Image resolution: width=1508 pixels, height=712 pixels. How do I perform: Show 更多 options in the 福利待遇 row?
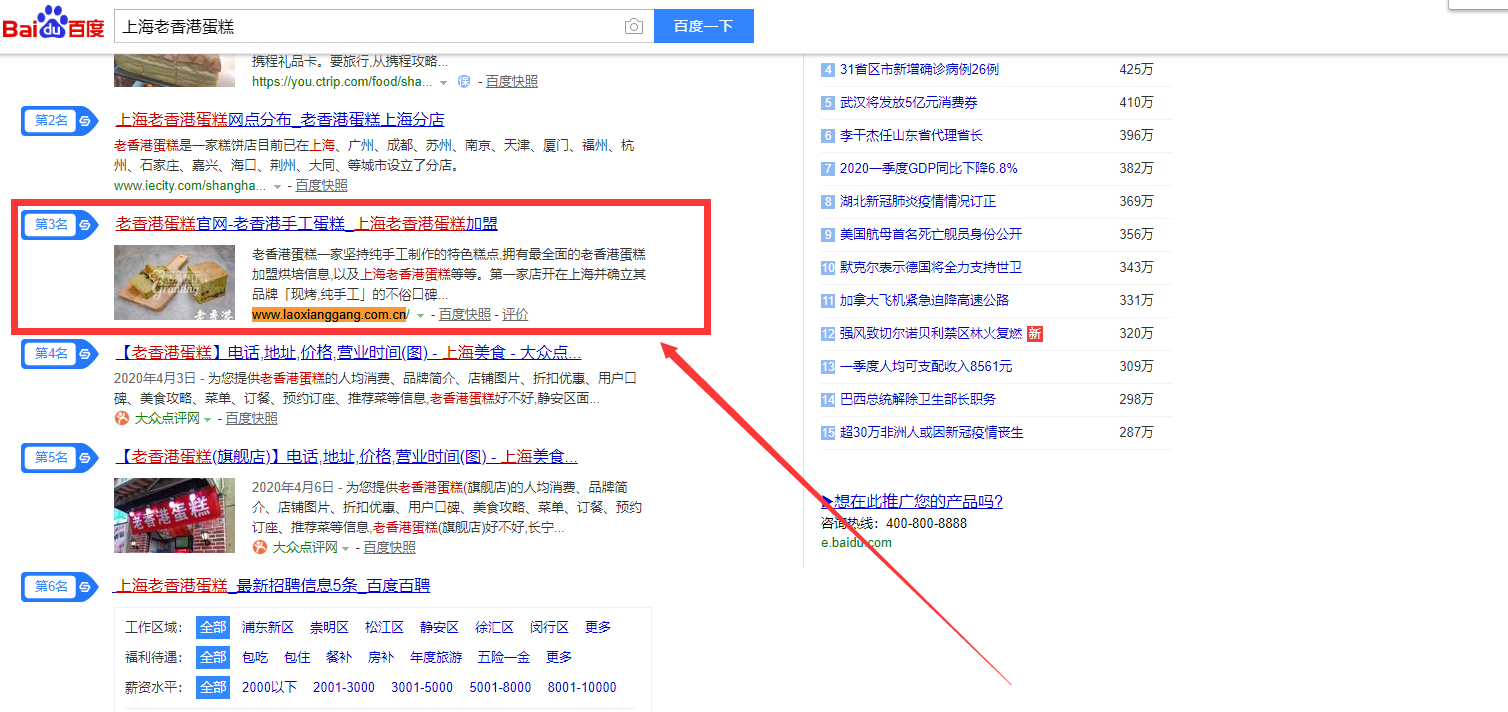coord(559,657)
